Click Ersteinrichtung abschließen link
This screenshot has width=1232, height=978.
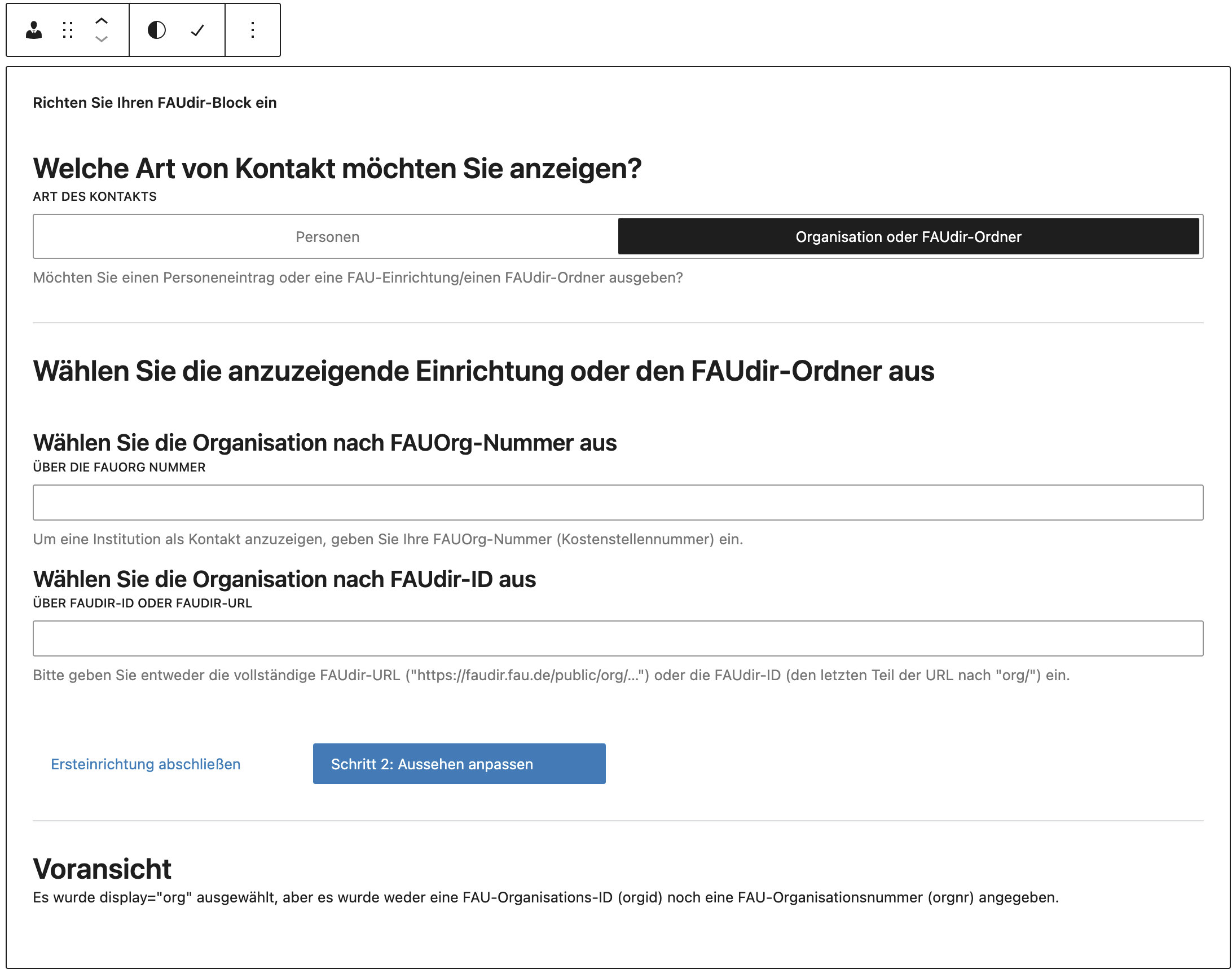145,764
